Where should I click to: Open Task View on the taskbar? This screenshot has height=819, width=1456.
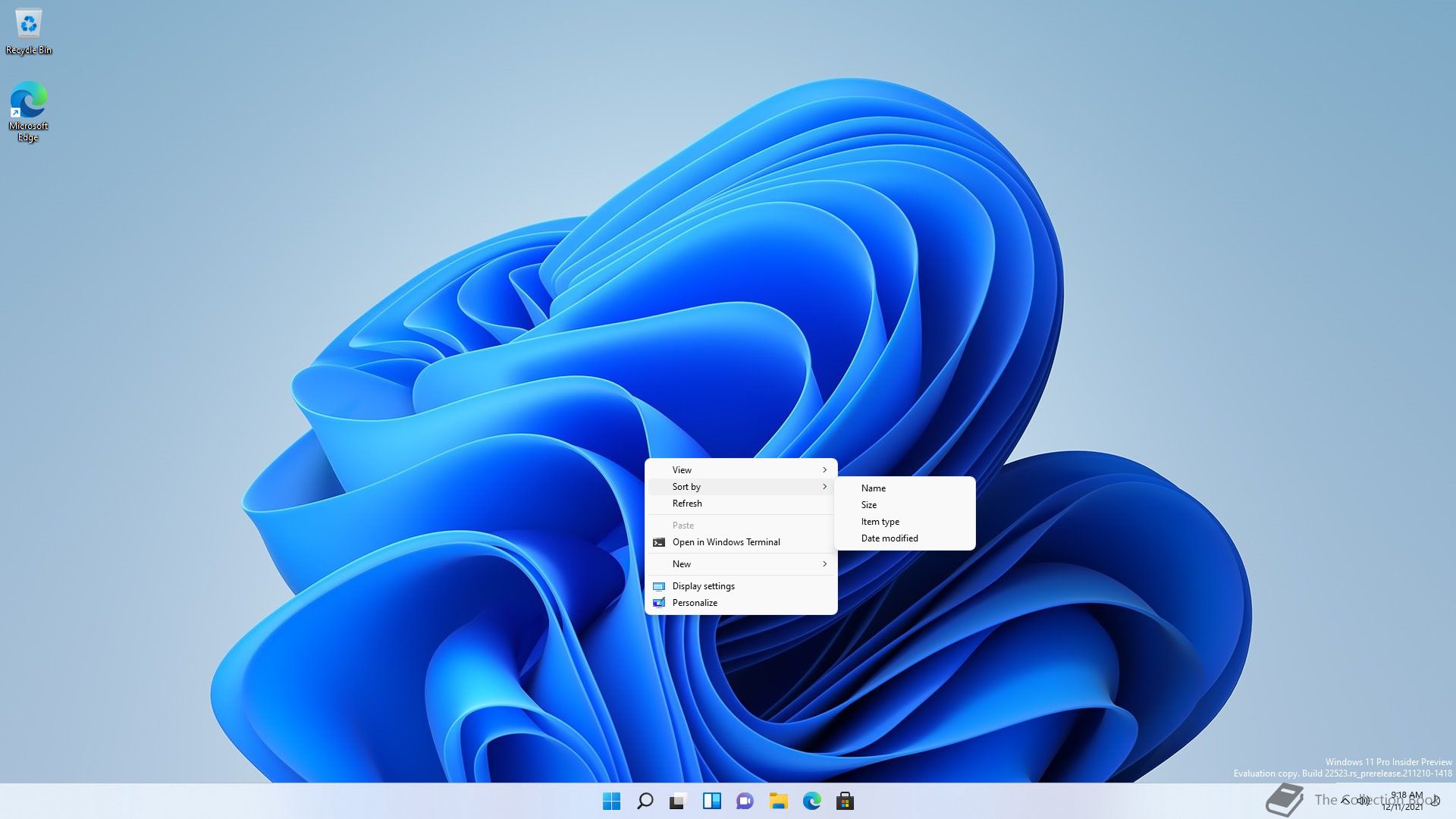point(678,801)
